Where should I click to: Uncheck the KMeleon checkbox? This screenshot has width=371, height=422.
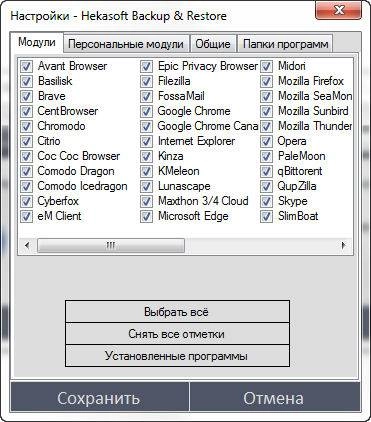click(146, 171)
